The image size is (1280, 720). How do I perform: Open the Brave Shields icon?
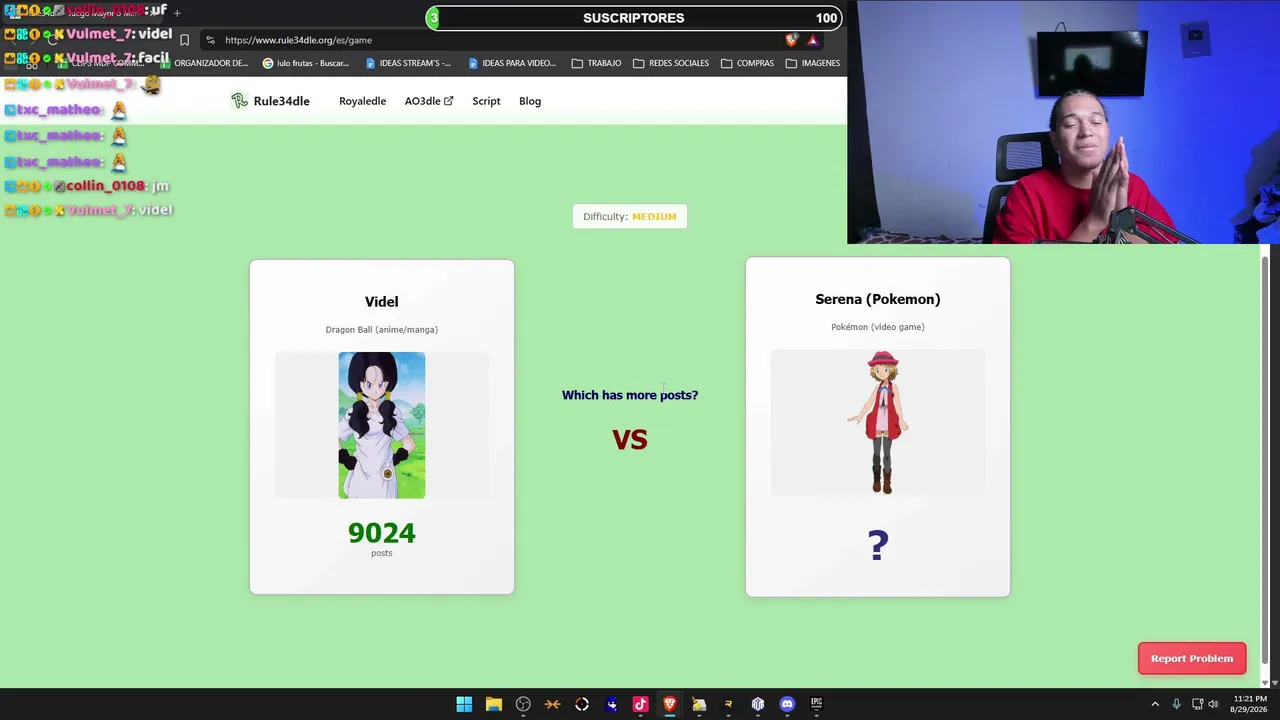[x=792, y=40]
